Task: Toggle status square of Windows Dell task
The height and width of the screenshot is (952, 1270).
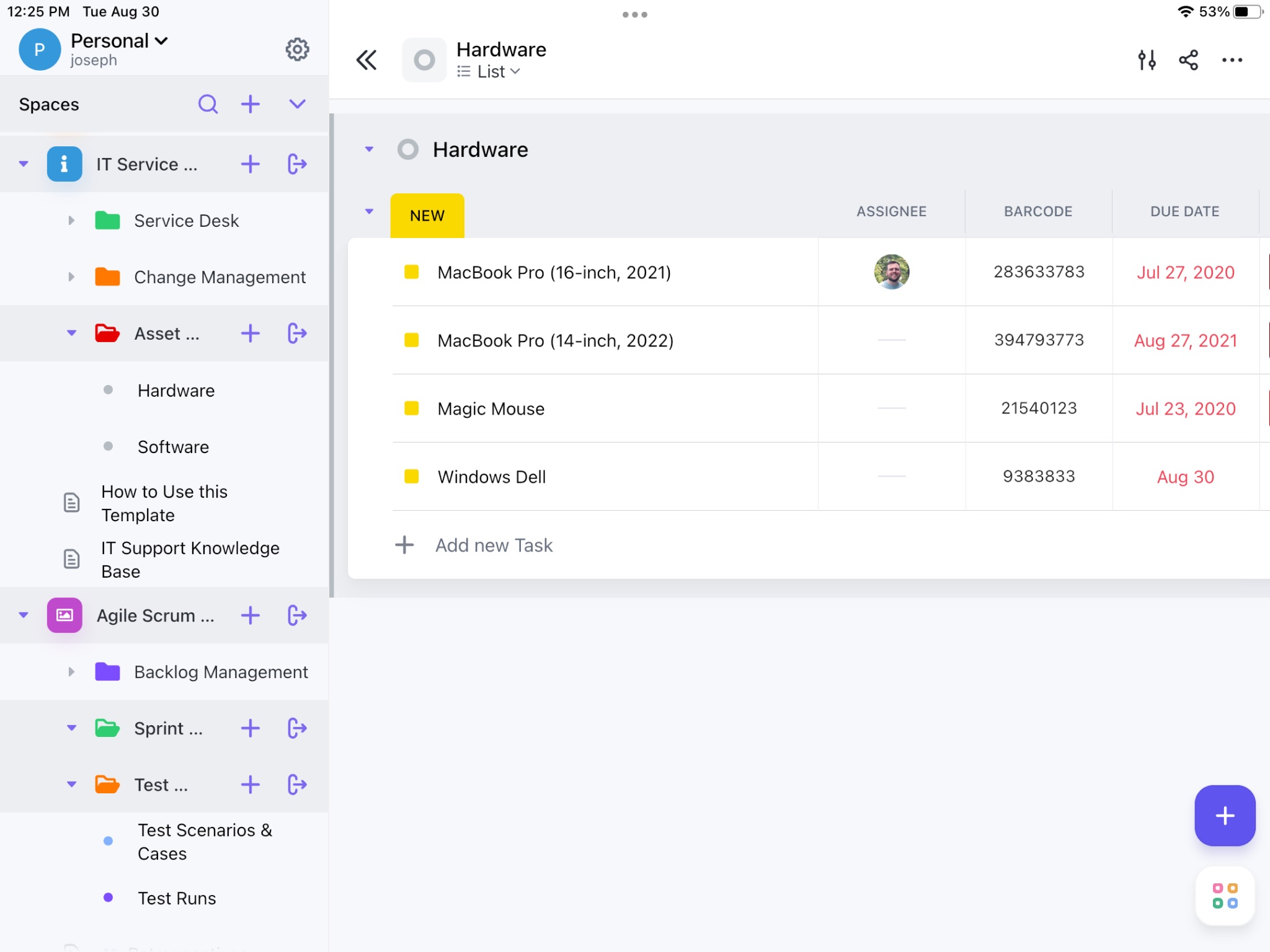Action: point(411,477)
